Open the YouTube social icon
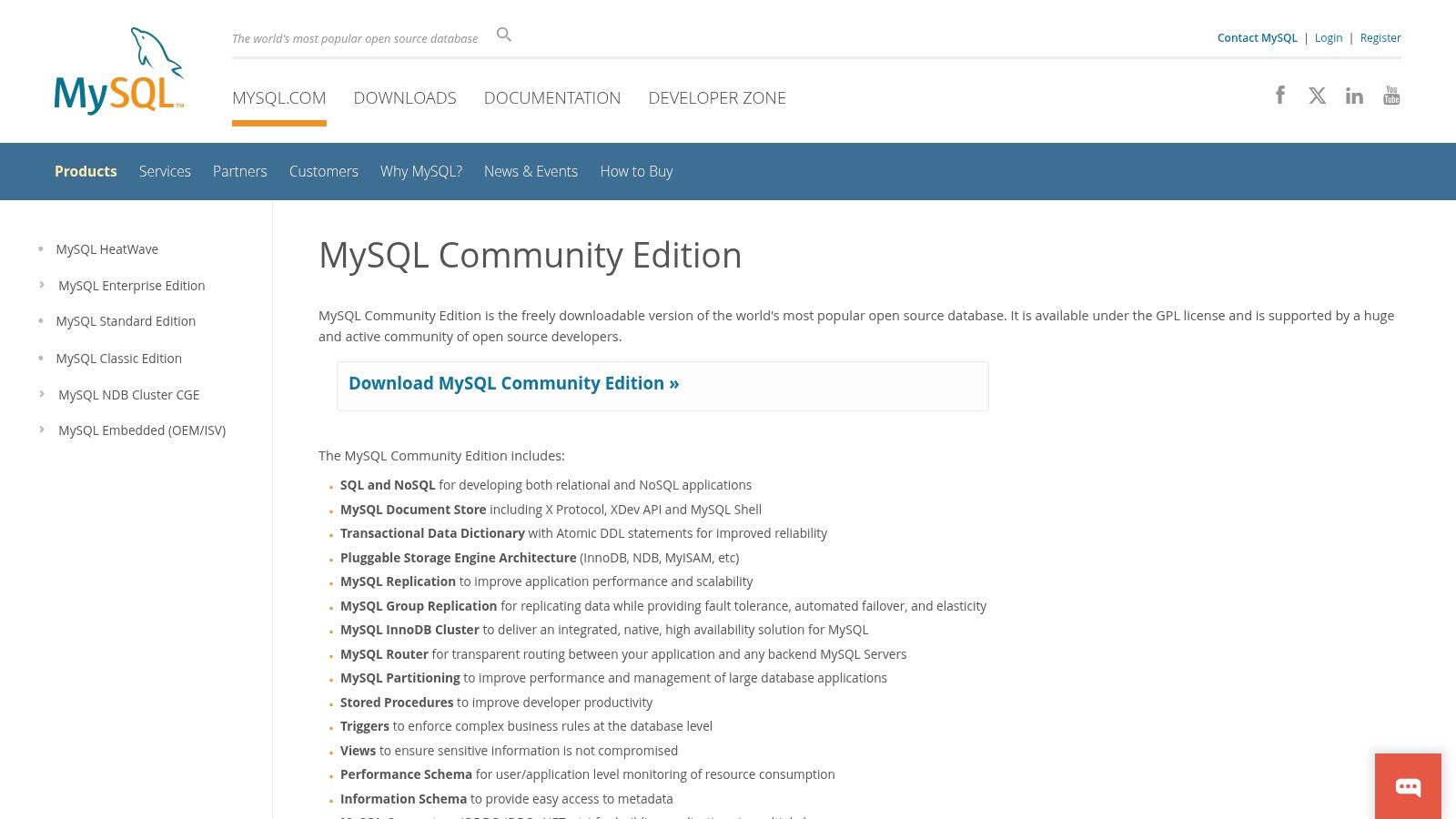Image resolution: width=1456 pixels, height=819 pixels. click(1391, 96)
